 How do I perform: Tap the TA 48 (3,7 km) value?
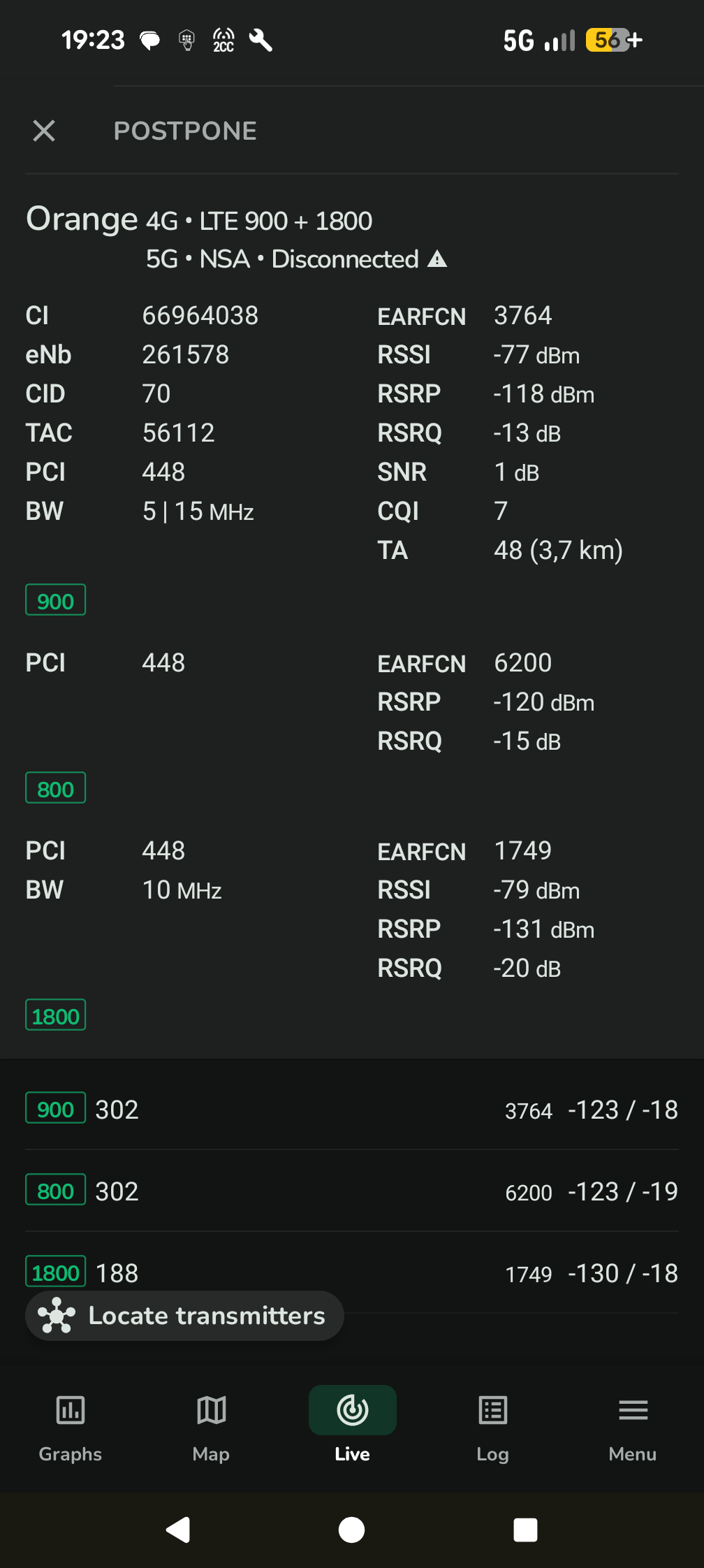(558, 551)
